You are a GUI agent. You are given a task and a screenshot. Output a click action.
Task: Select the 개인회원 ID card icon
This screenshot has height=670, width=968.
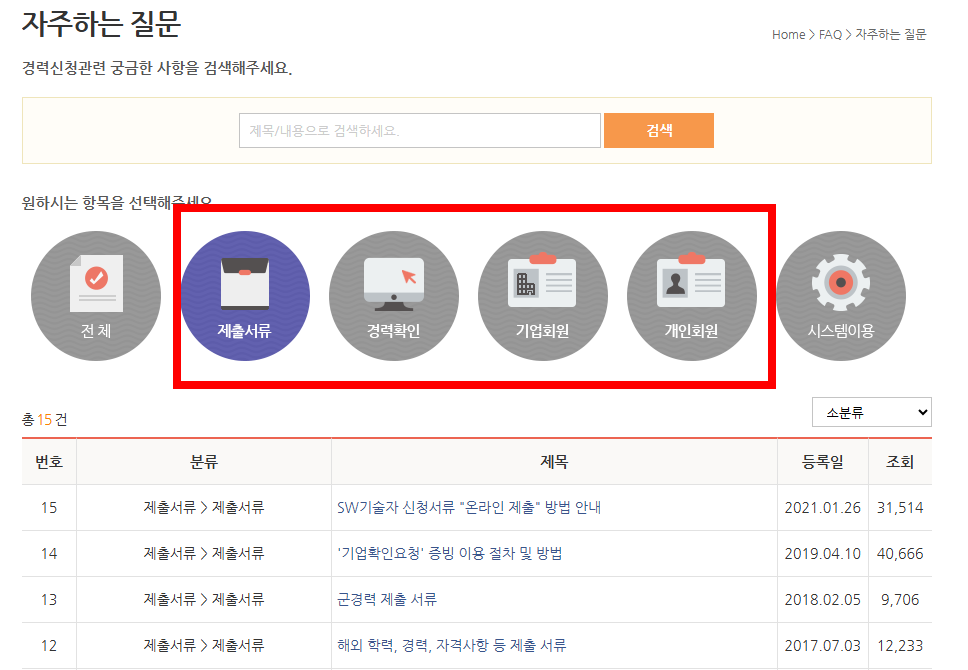pos(692,296)
